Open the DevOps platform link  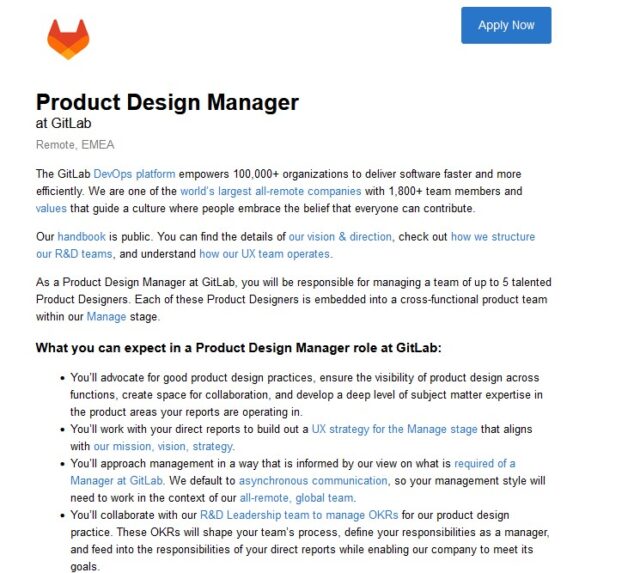(134, 174)
